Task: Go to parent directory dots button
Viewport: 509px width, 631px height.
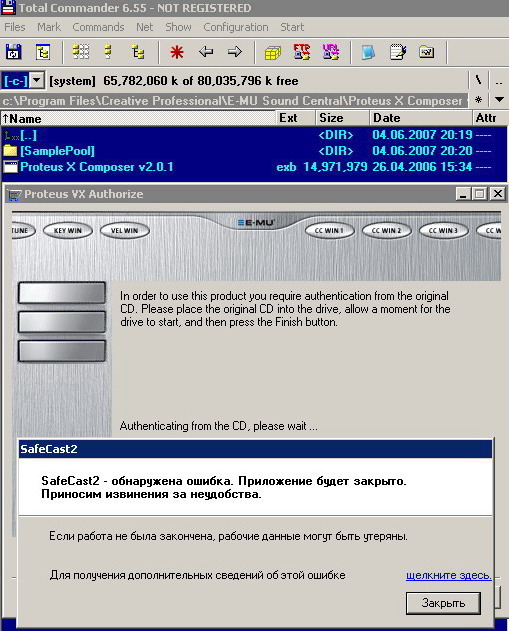Action: [x=499, y=80]
